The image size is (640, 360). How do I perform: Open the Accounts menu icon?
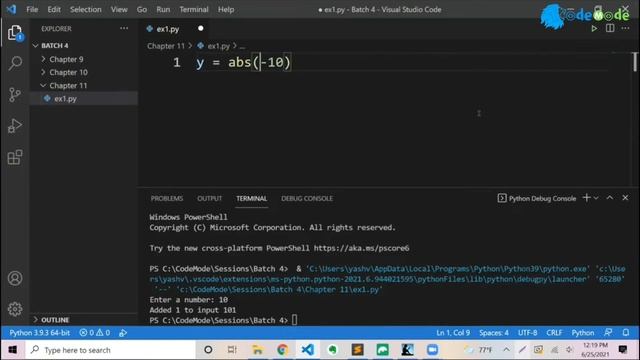pyautogui.click(x=15, y=278)
